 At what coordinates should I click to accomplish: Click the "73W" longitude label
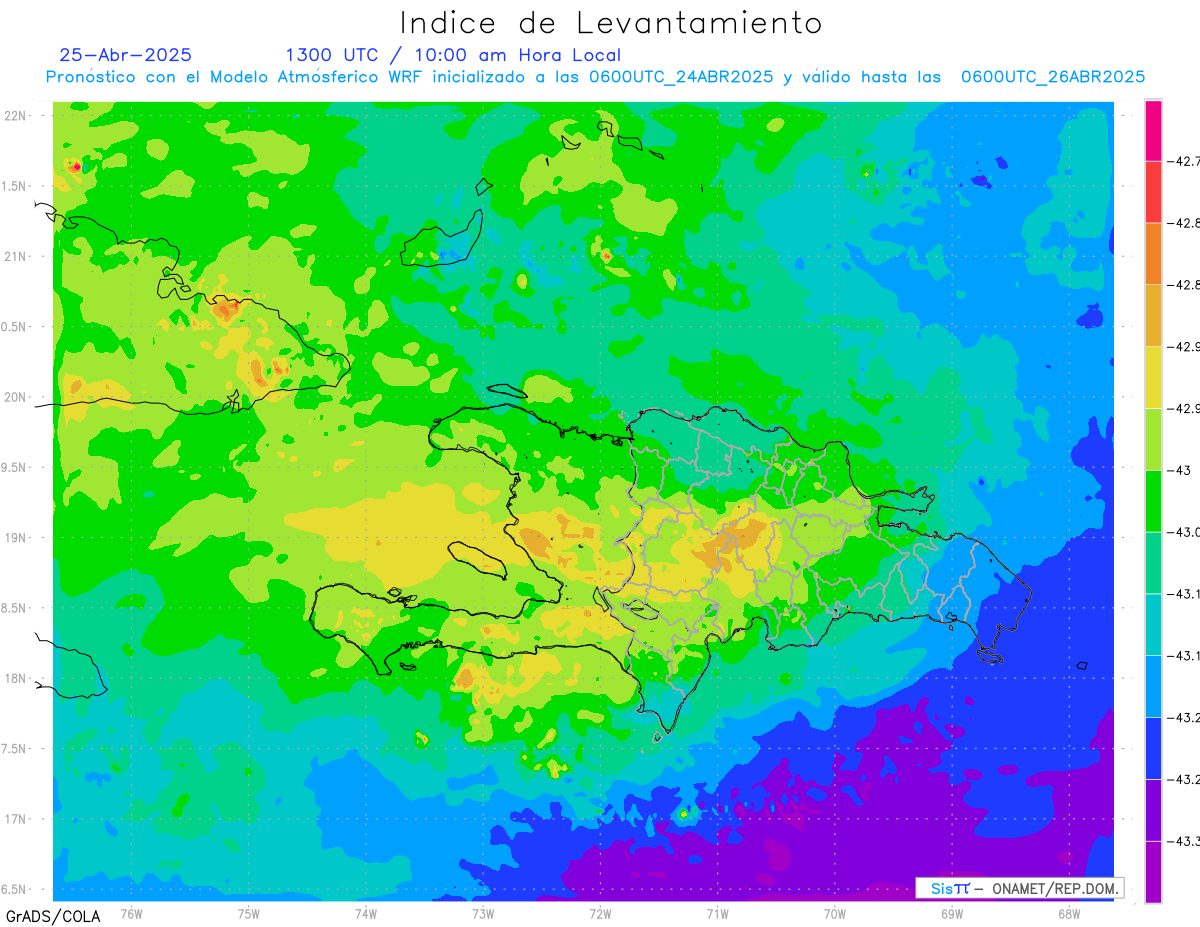(x=483, y=913)
